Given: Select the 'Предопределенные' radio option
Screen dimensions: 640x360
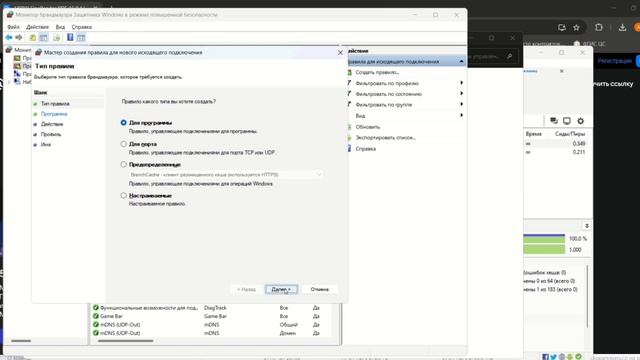Looking at the screenshot, I should tap(123, 164).
